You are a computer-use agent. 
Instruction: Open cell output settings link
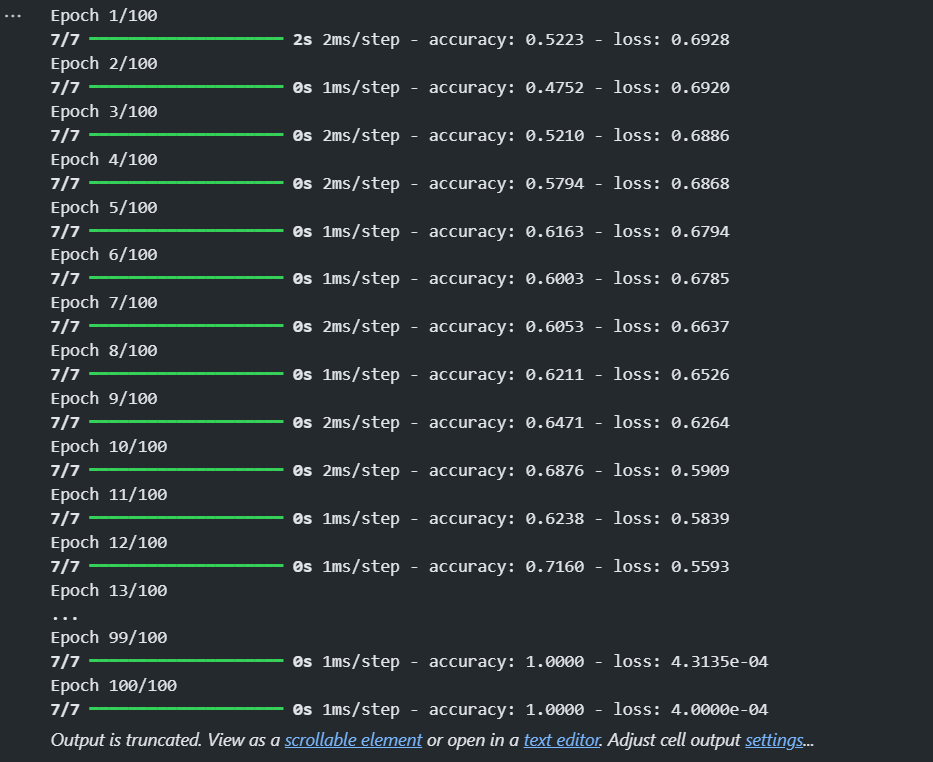click(774, 739)
